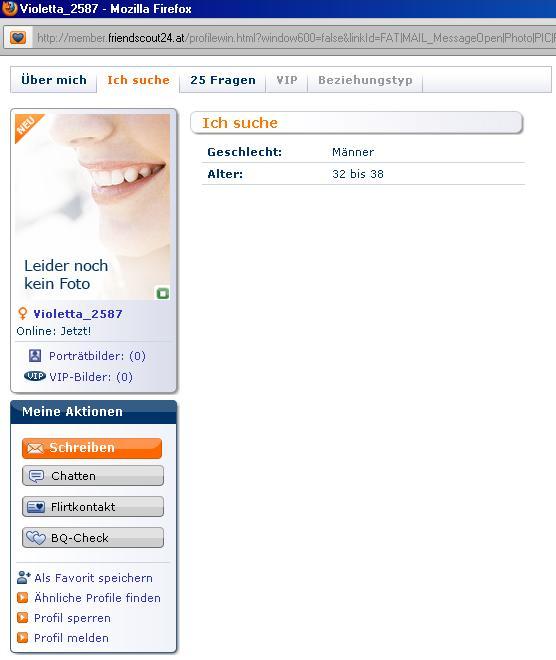
Task: Open the Beziehungstyp tab
Action: [x=365, y=80]
